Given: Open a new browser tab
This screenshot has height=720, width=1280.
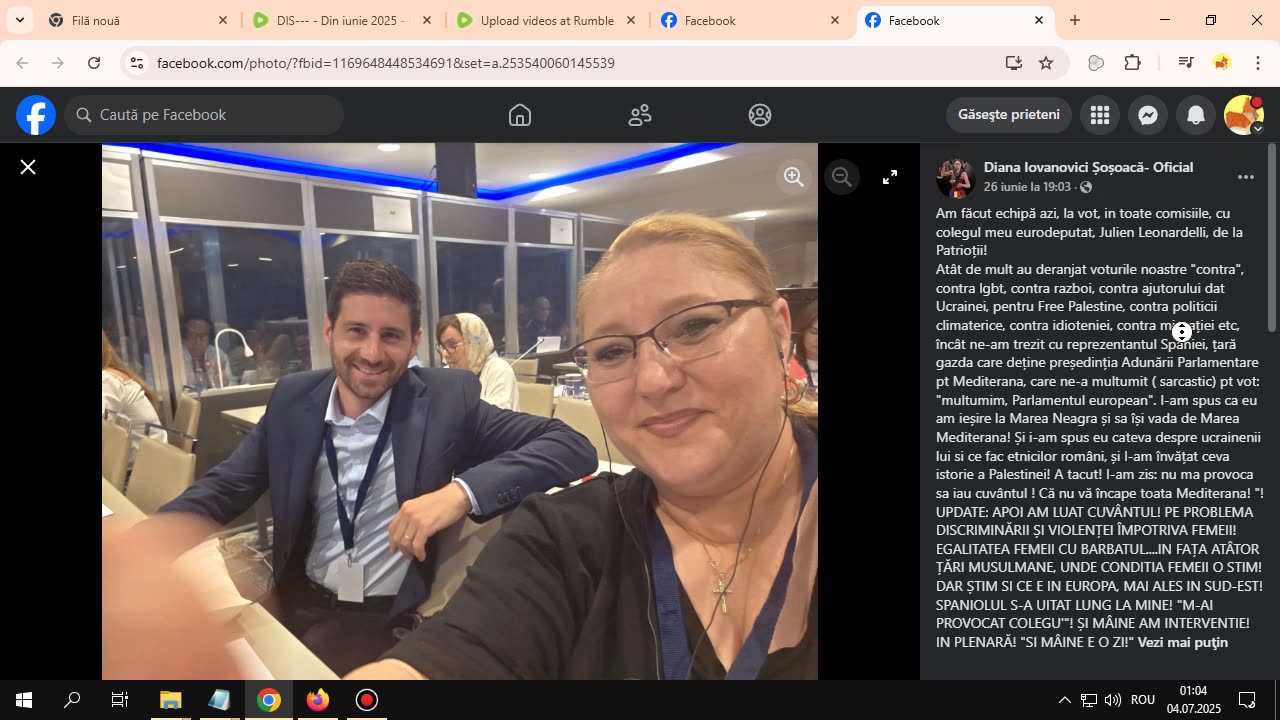Looking at the screenshot, I should click(x=1075, y=20).
